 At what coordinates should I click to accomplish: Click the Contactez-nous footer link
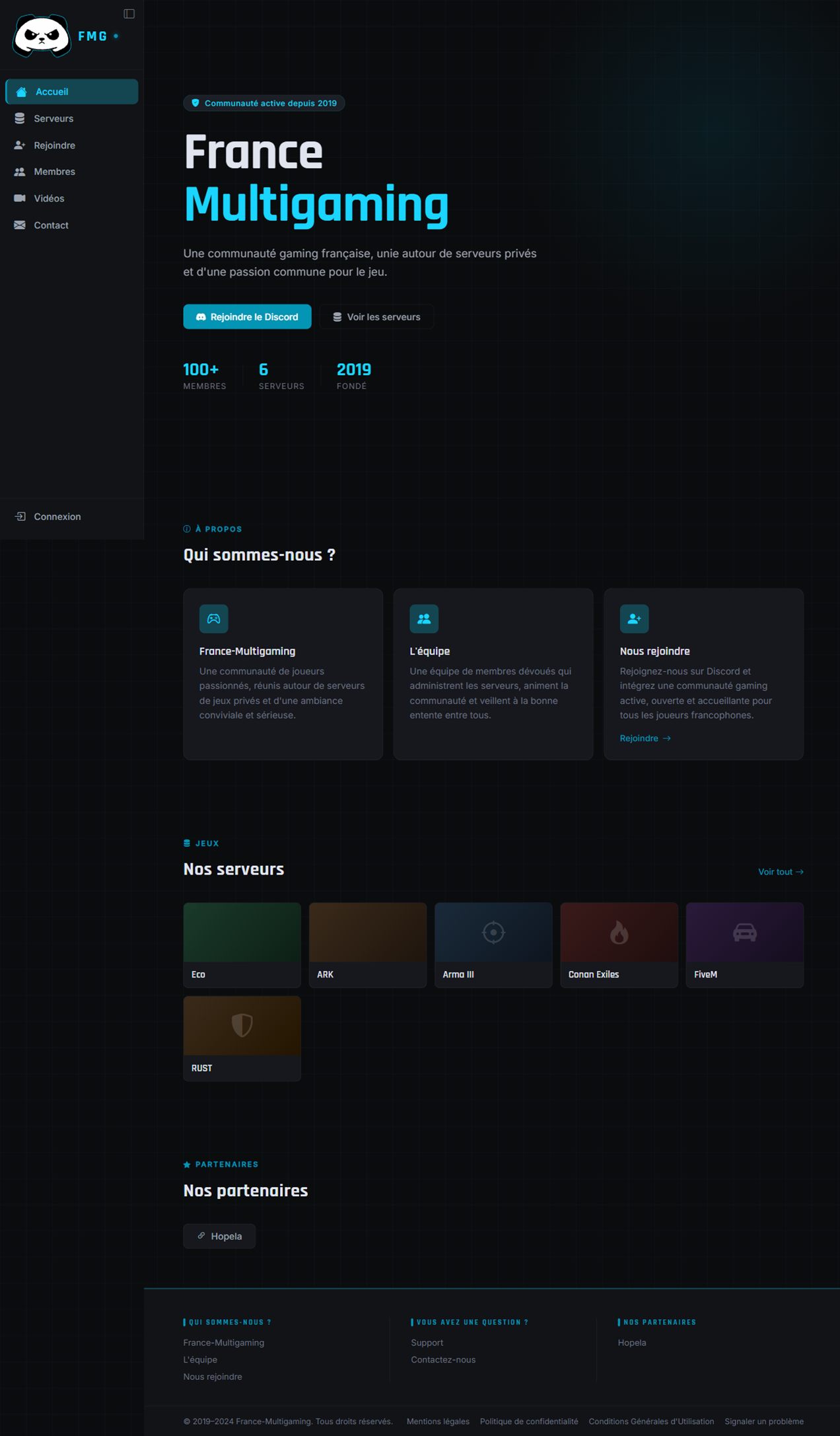[443, 1359]
